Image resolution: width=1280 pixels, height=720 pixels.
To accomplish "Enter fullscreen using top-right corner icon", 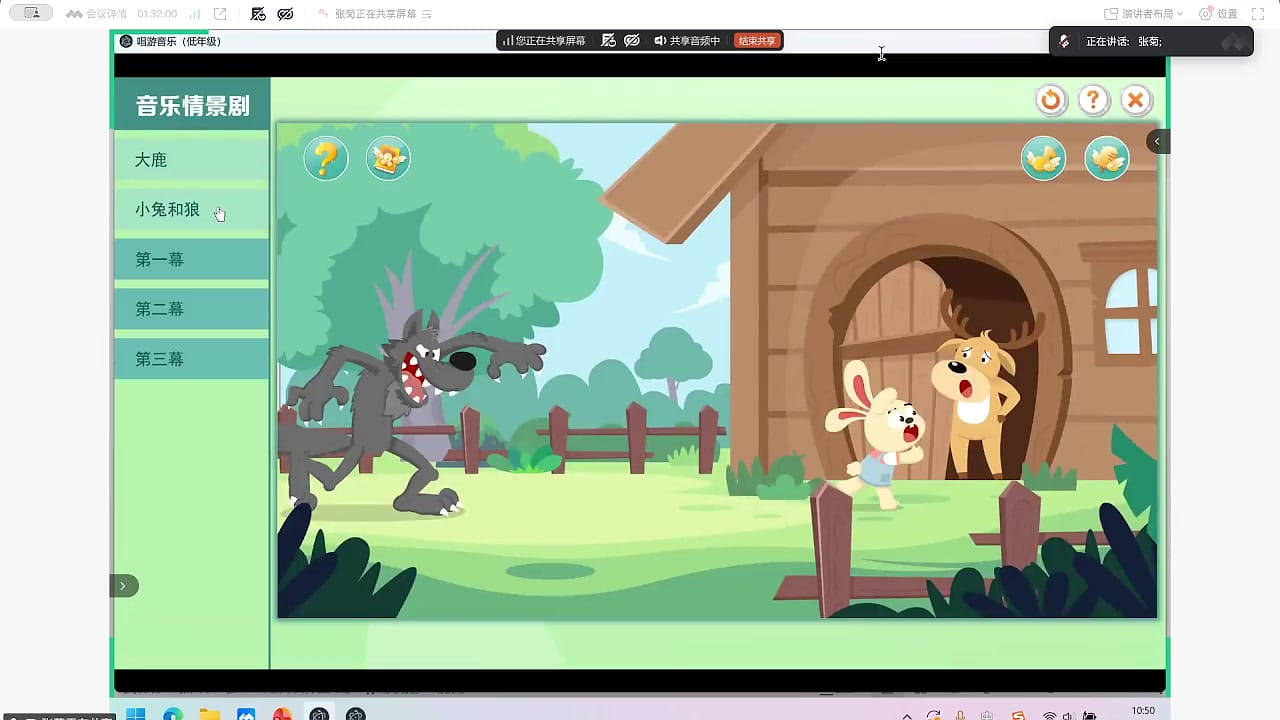I will 1258,14.
